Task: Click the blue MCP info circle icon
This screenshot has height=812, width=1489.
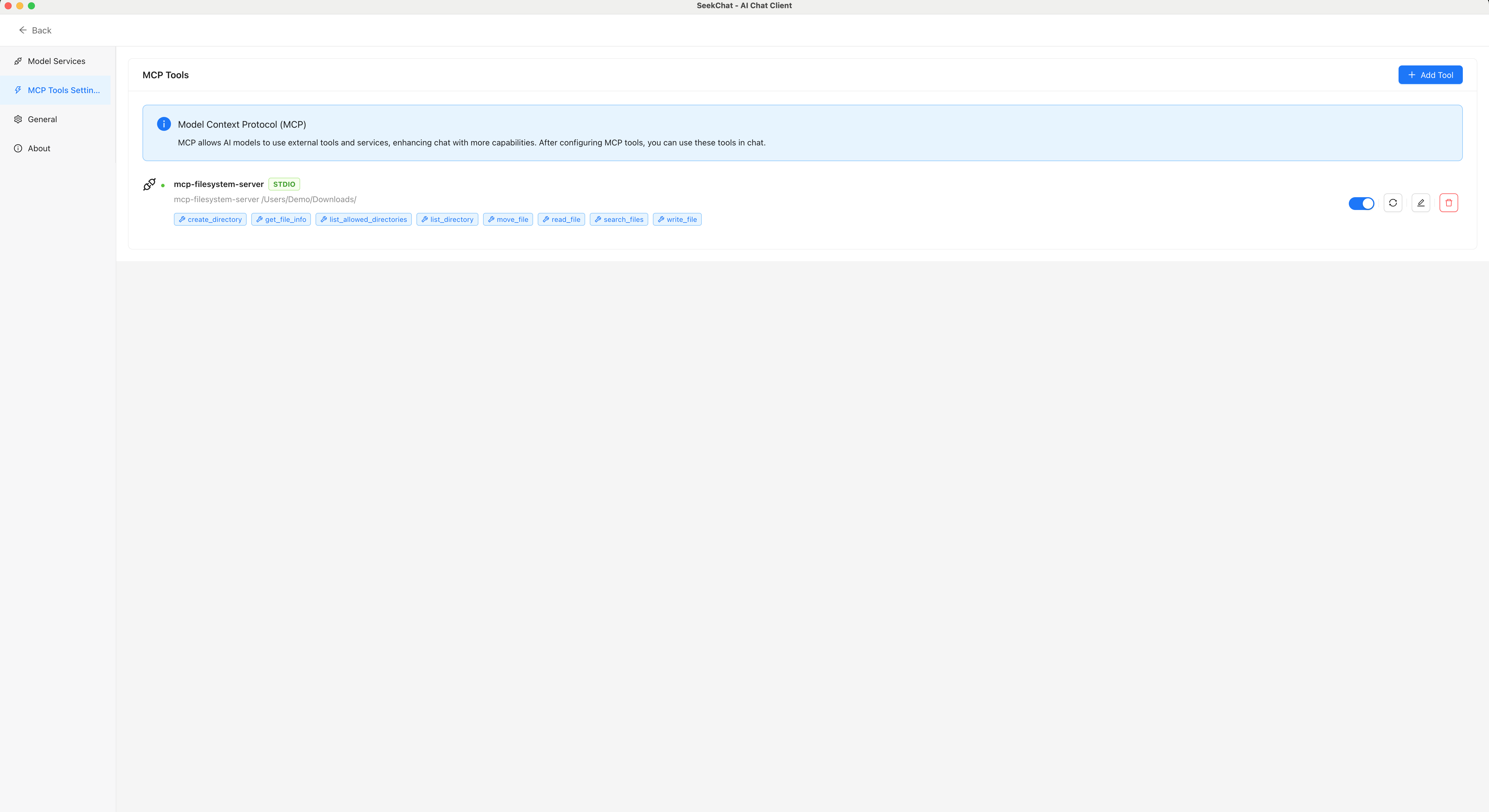Action: [163, 124]
